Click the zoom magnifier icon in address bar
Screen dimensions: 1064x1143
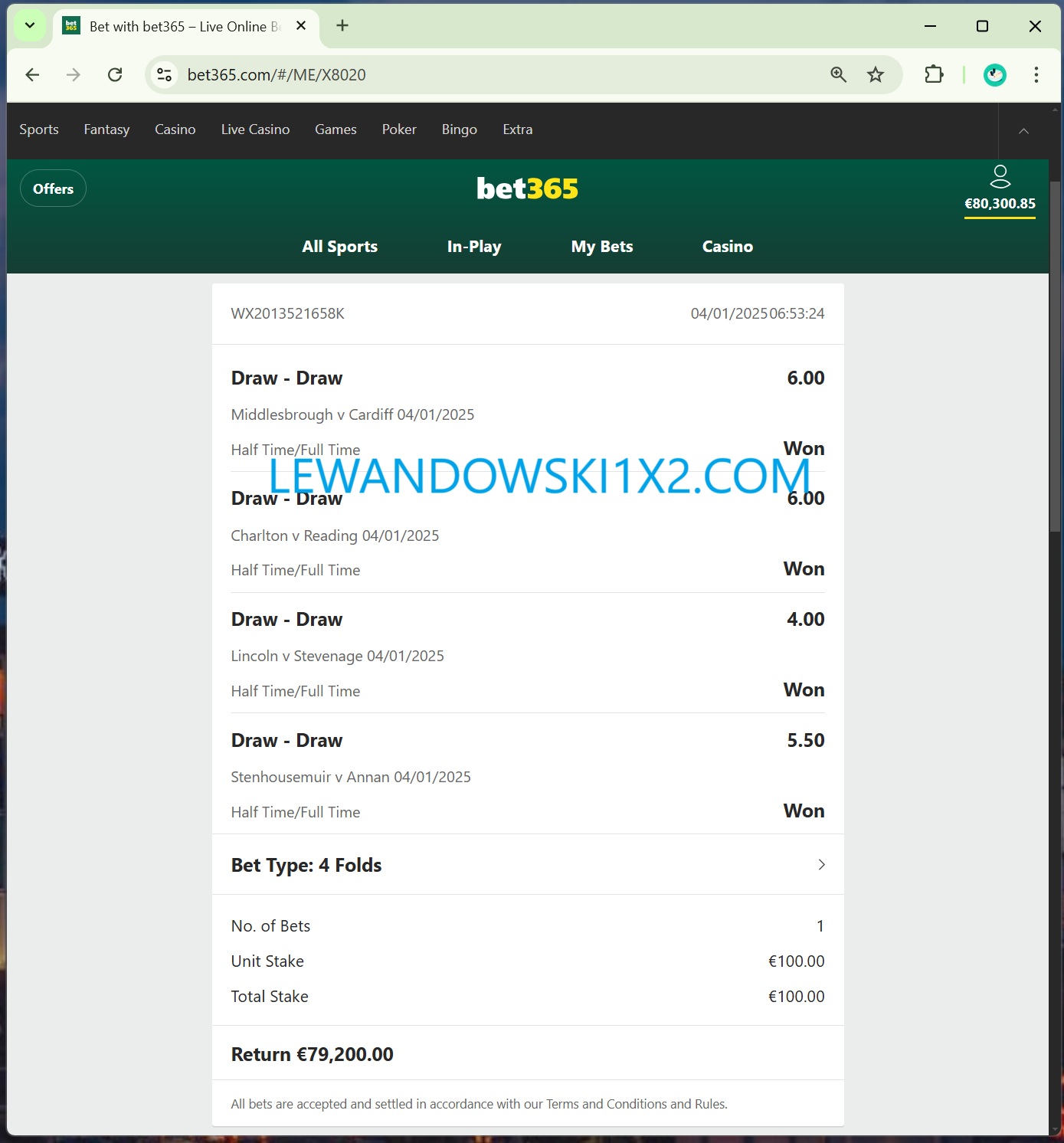click(839, 74)
